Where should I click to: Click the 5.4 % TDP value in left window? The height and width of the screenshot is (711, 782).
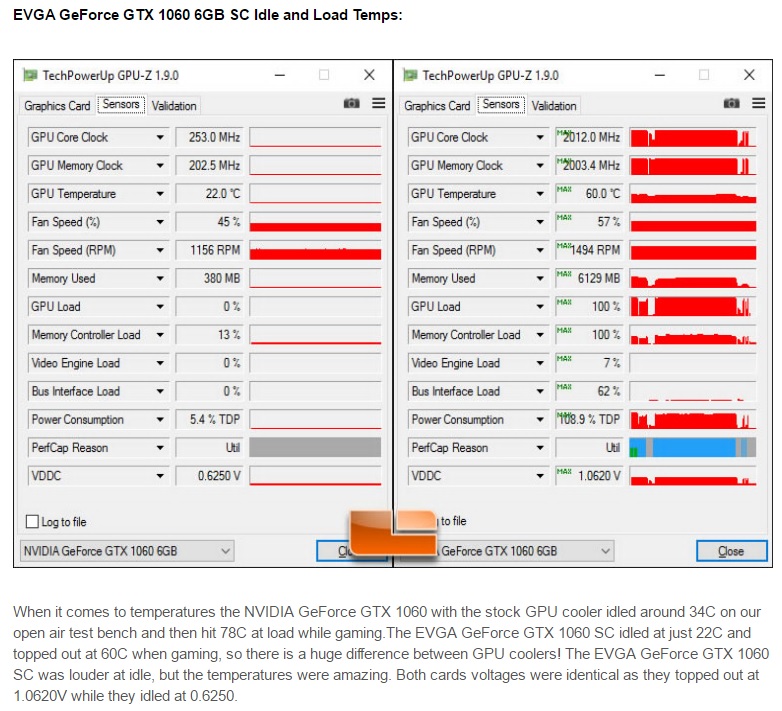coord(209,419)
